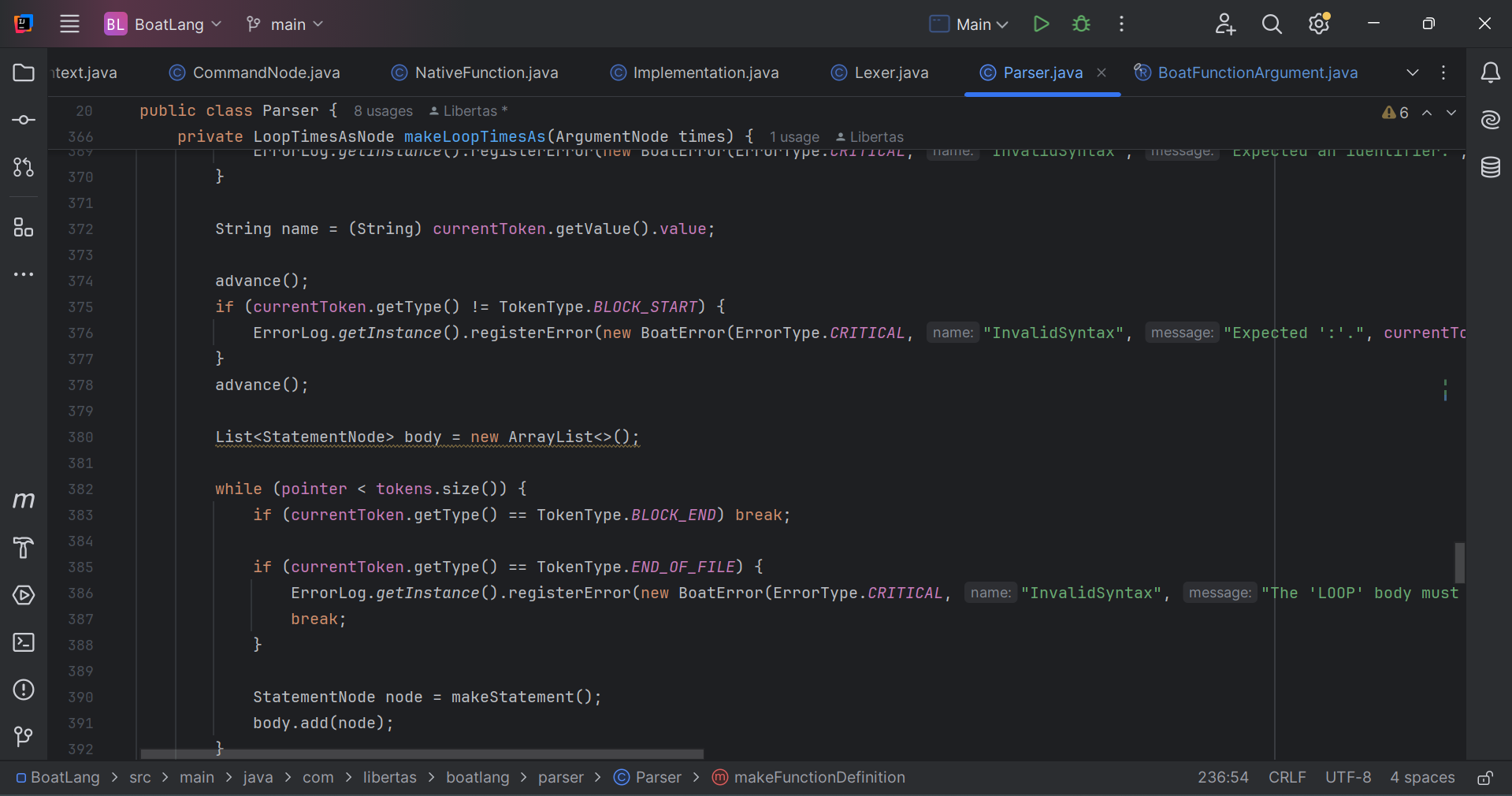The width and height of the screenshot is (1512, 796).
Task: Close the Parser.java tab
Action: [x=1101, y=73]
